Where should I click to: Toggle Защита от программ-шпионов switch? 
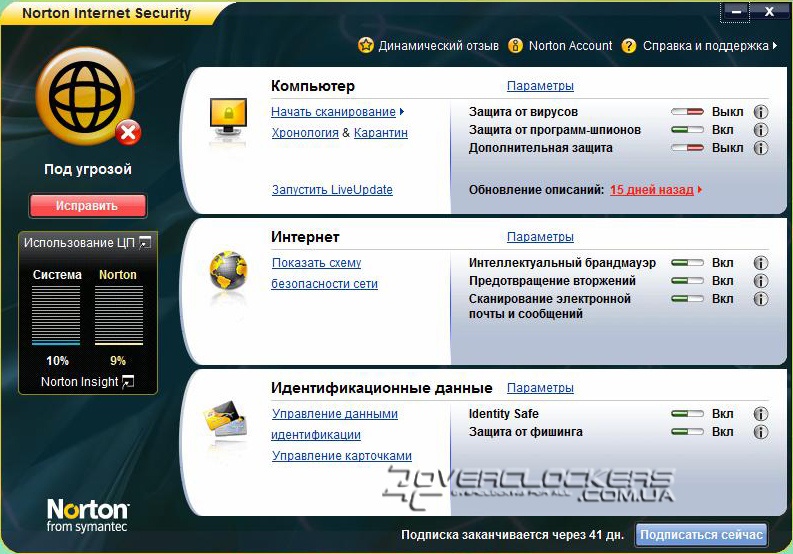(x=687, y=130)
